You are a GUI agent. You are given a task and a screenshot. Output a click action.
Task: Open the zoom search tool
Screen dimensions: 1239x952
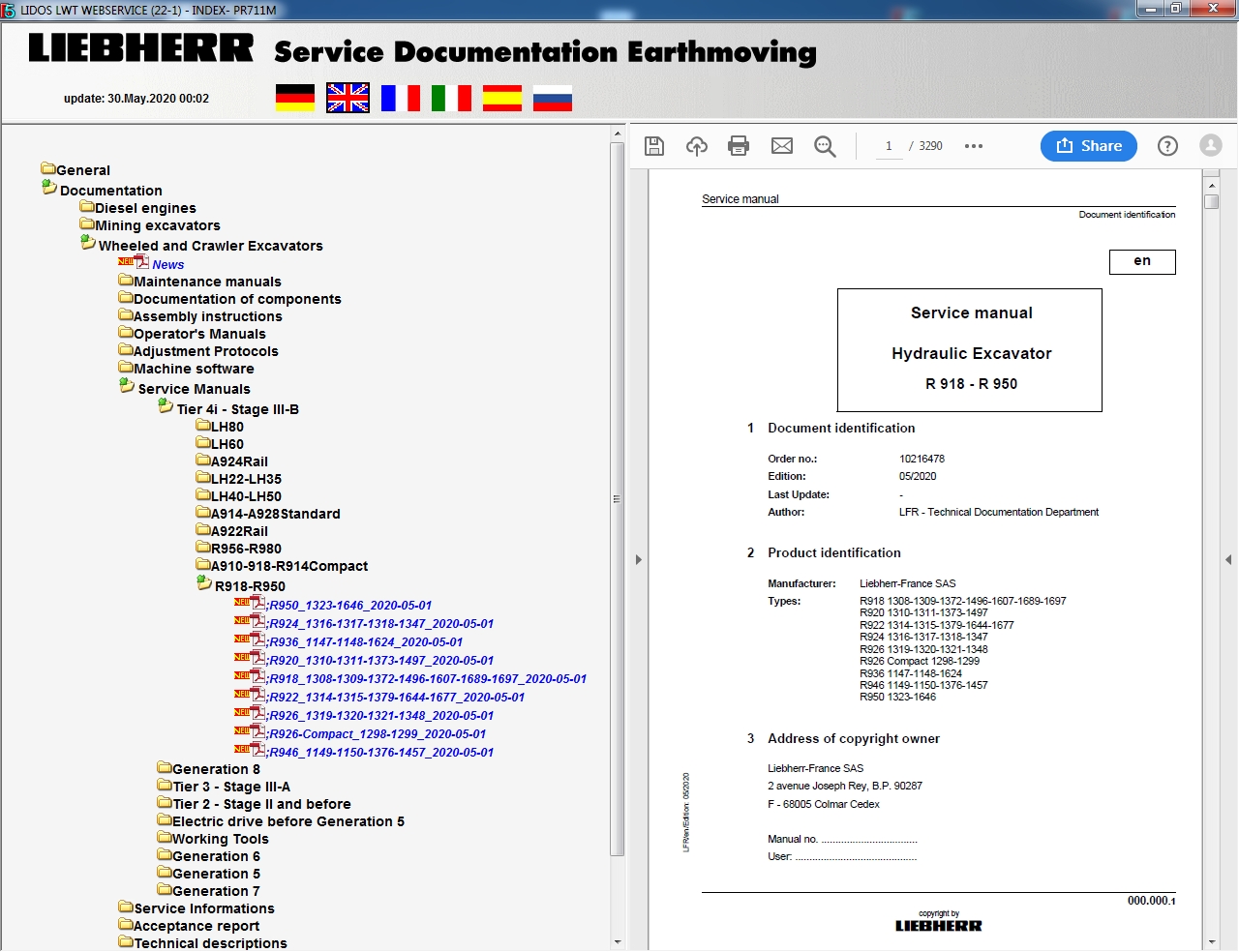click(x=825, y=146)
